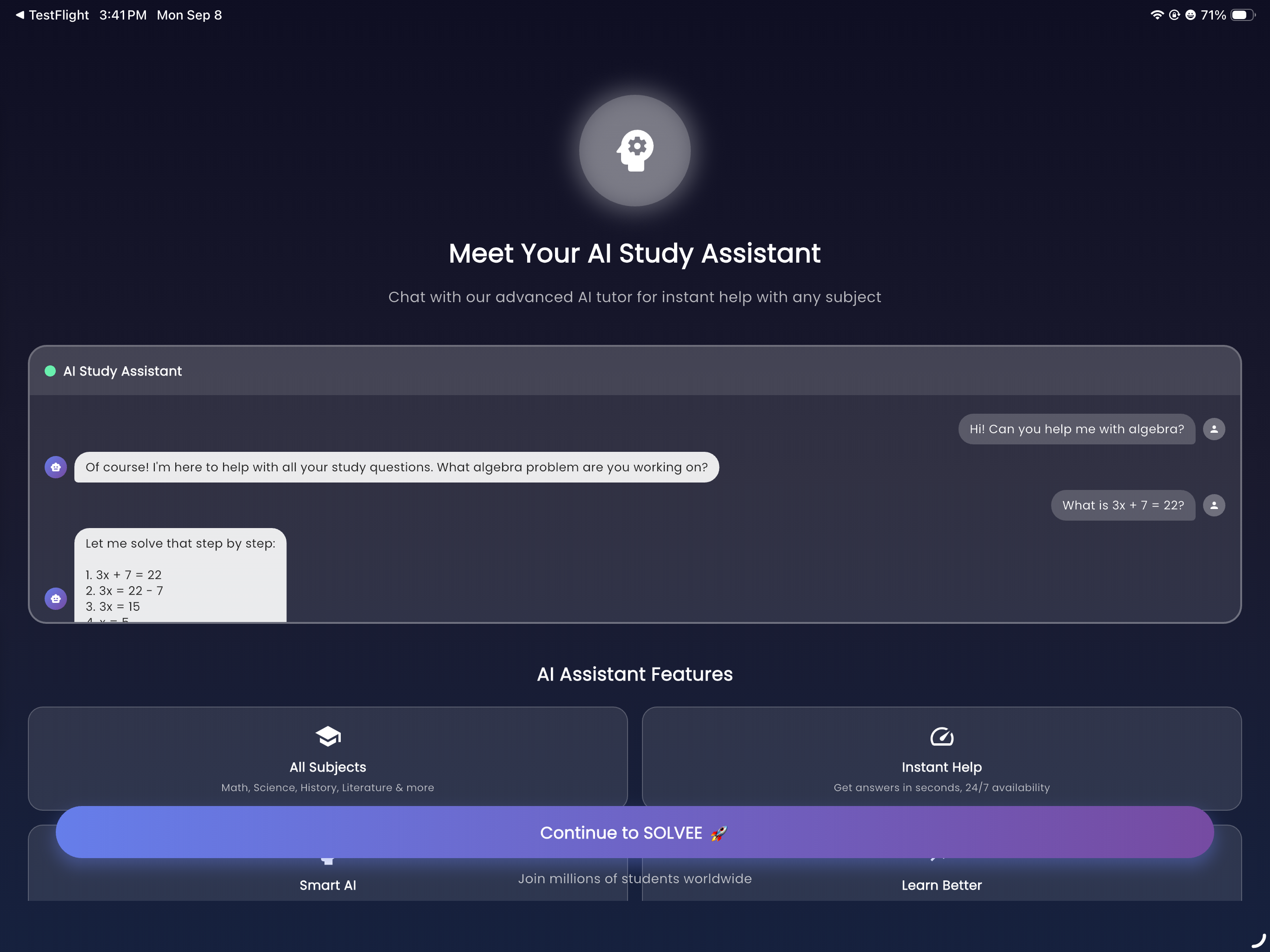Tap the 71% battery percentage text
The width and height of the screenshot is (1270, 952).
pos(1213,15)
